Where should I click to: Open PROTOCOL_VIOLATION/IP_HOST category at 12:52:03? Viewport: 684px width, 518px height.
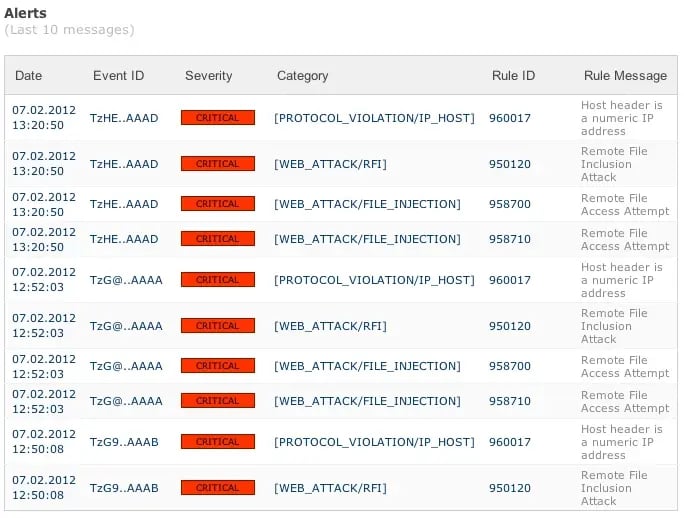pyautogui.click(x=374, y=280)
